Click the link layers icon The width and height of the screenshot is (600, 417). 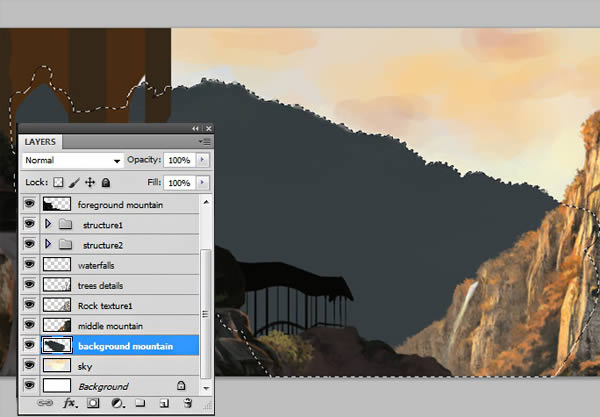click(45, 403)
